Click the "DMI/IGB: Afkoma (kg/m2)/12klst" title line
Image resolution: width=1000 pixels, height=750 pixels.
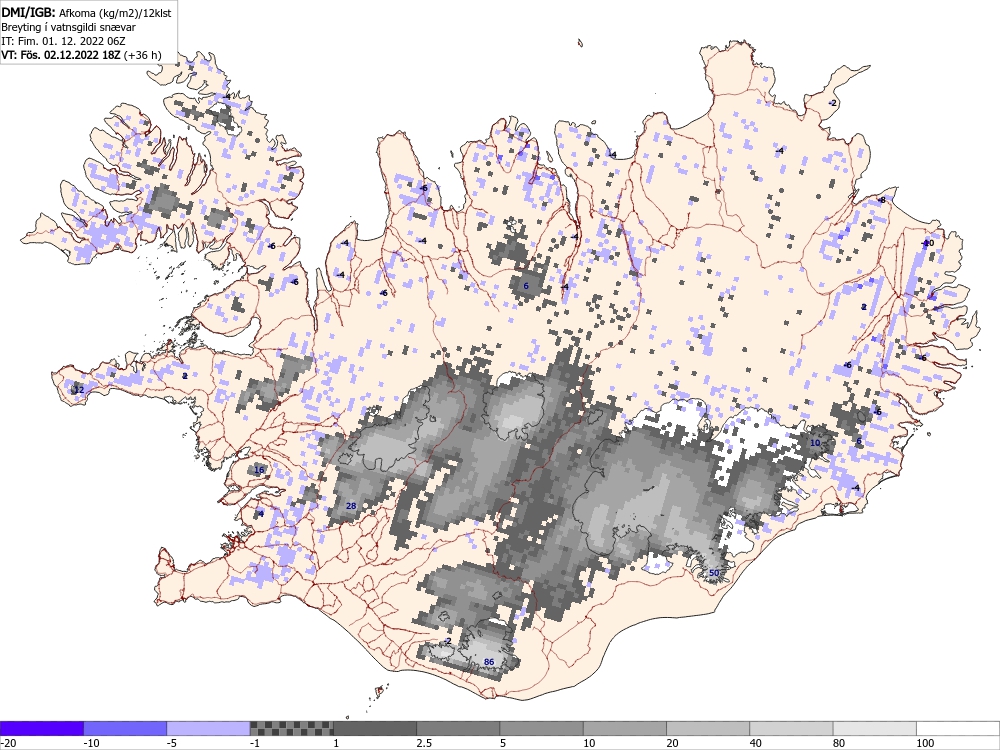(x=86, y=13)
